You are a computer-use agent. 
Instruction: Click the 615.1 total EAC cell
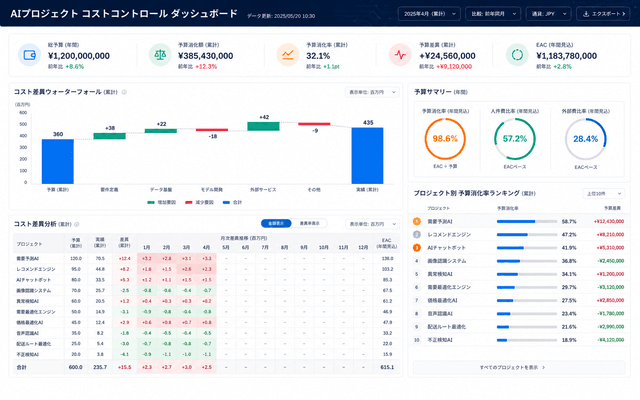point(387,367)
